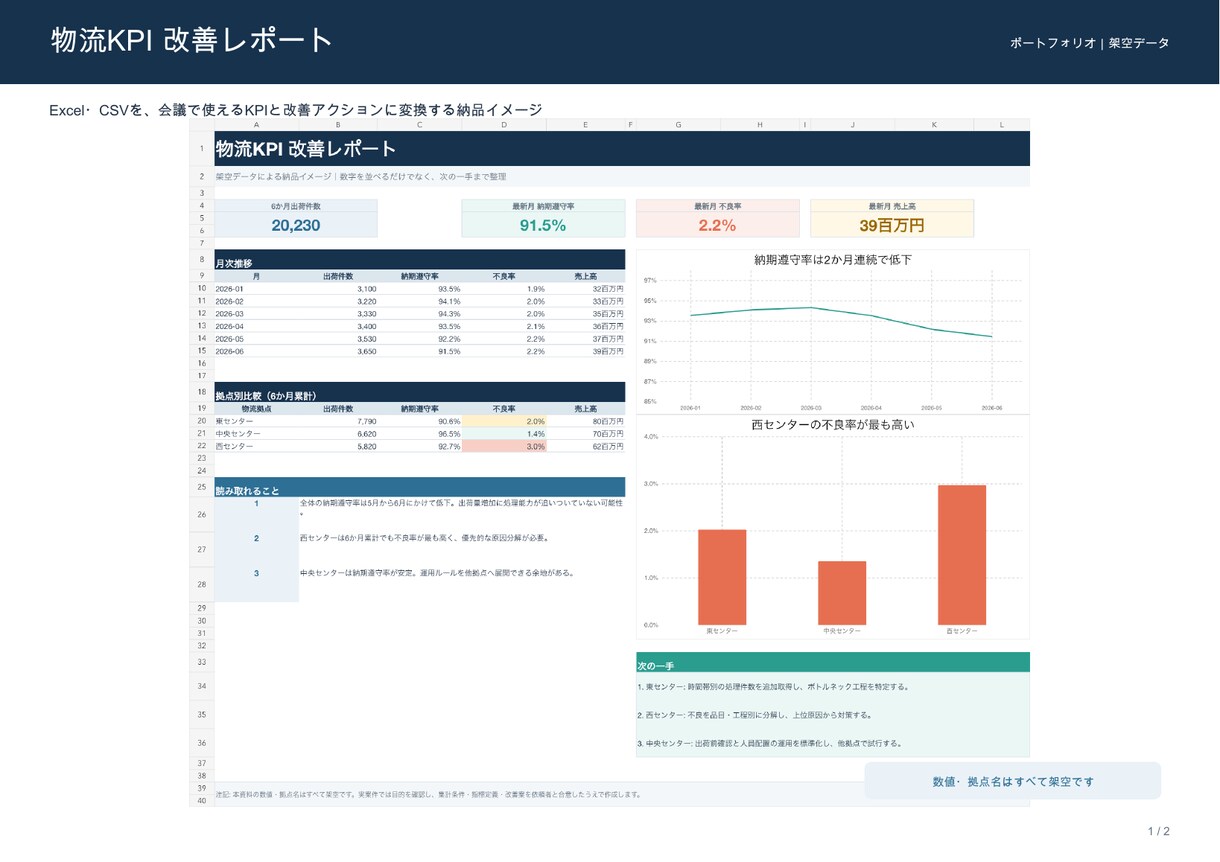Screen dimensions: 1220x862
Task: Click the green-highlighted 1.4% defect cell
Action: pos(503,434)
